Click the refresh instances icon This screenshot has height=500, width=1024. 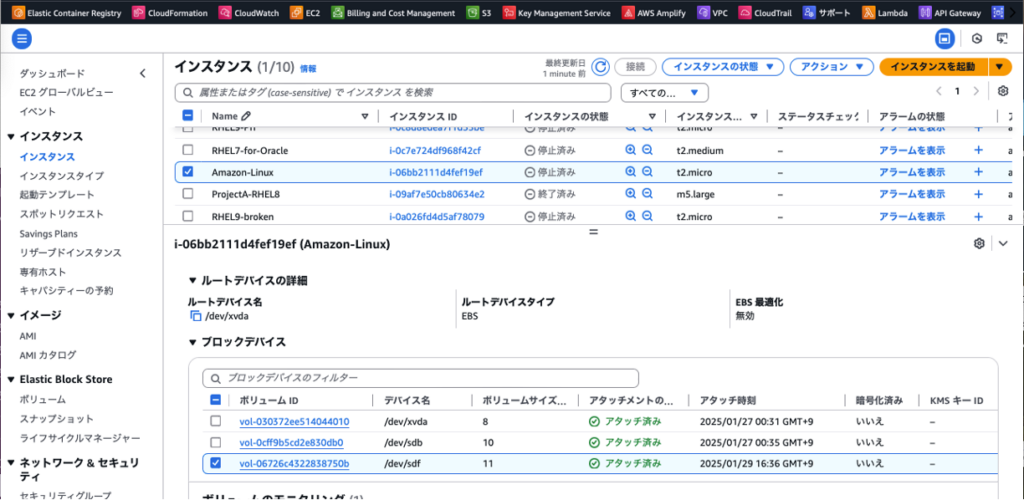(x=600, y=67)
